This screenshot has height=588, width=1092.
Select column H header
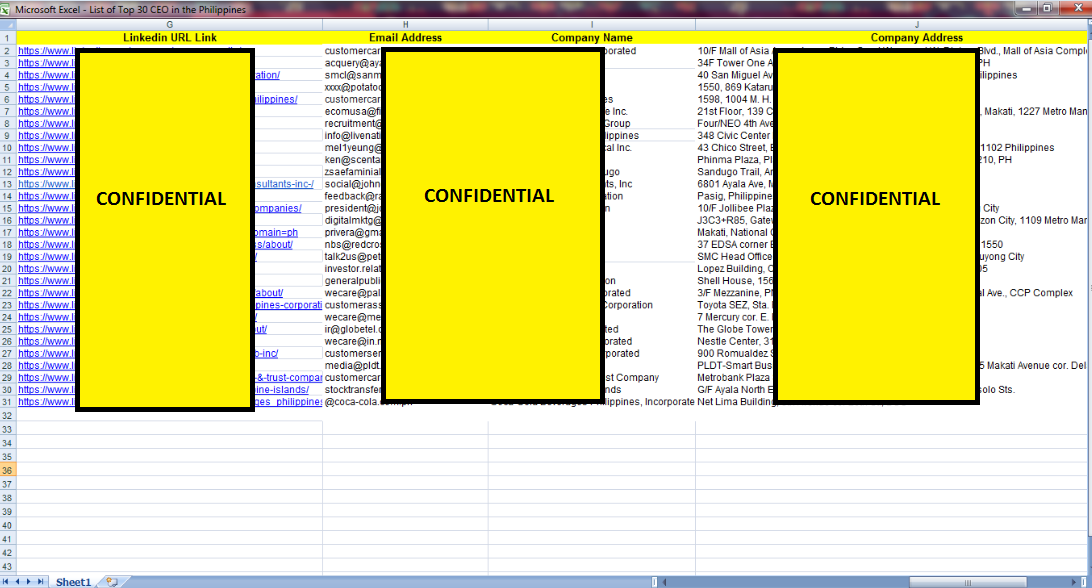click(x=405, y=24)
